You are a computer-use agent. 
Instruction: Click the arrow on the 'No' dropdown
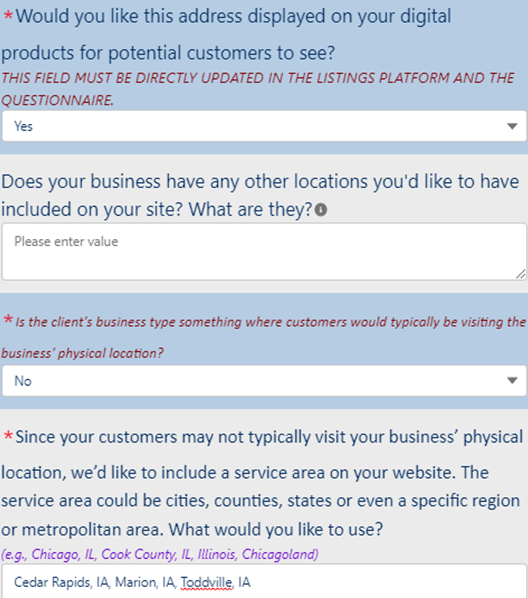coord(512,381)
